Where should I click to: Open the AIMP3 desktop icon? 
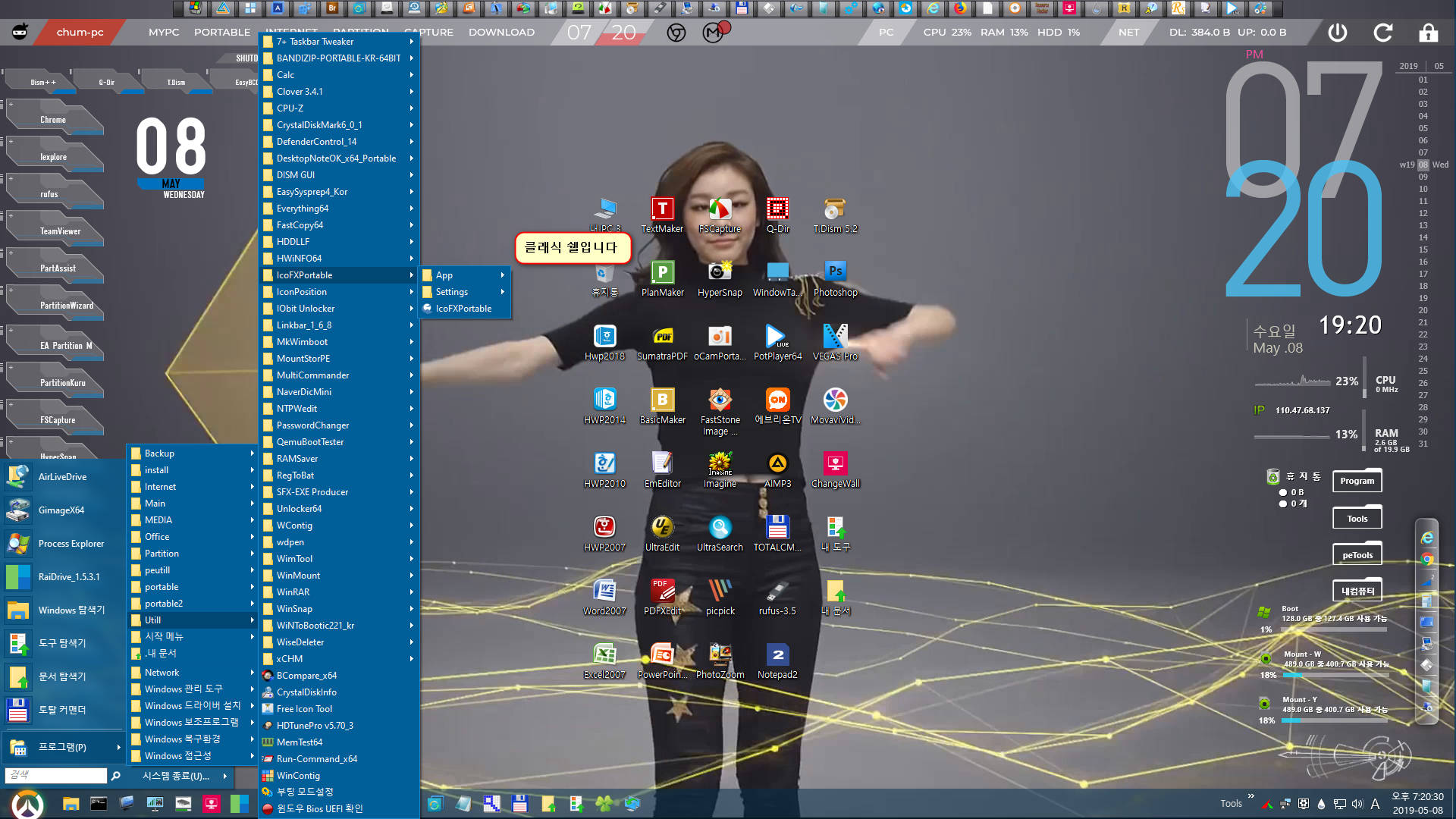point(777,469)
